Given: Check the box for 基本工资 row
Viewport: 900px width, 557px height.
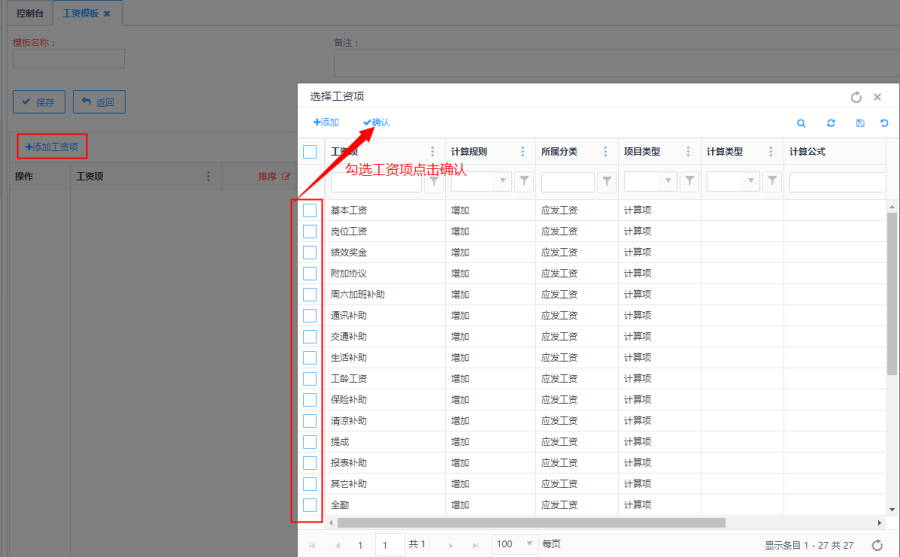Looking at the screenshot, I should click(x=310, y=210).
